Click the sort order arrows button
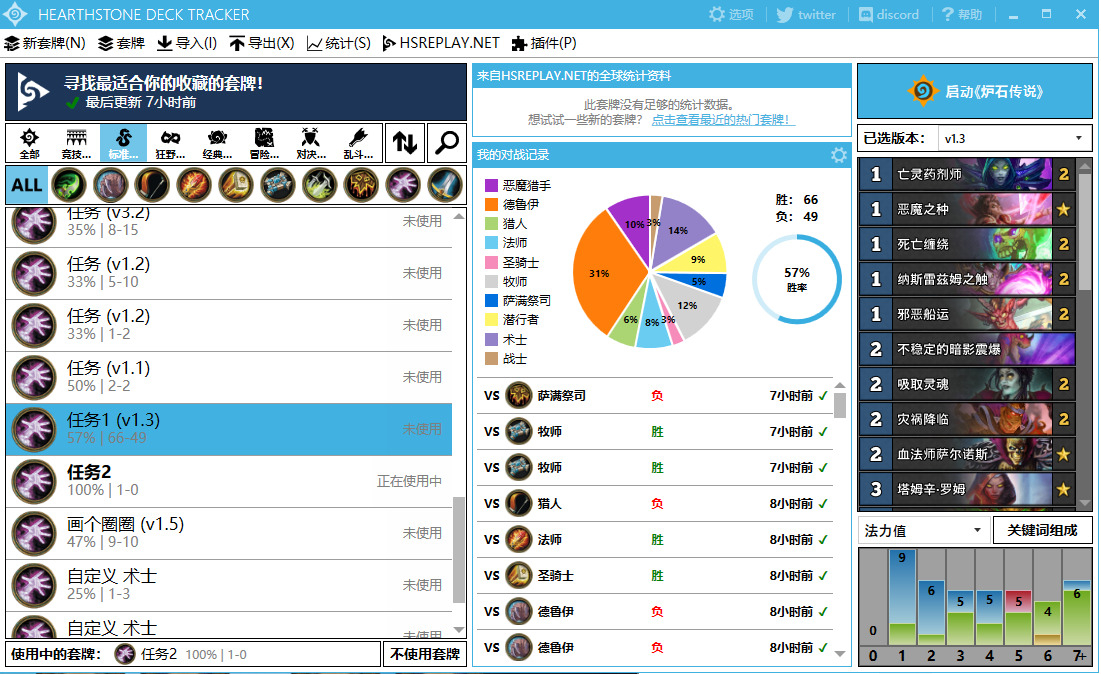This screenshot has width=1101, height=674. tap(405, 143)
